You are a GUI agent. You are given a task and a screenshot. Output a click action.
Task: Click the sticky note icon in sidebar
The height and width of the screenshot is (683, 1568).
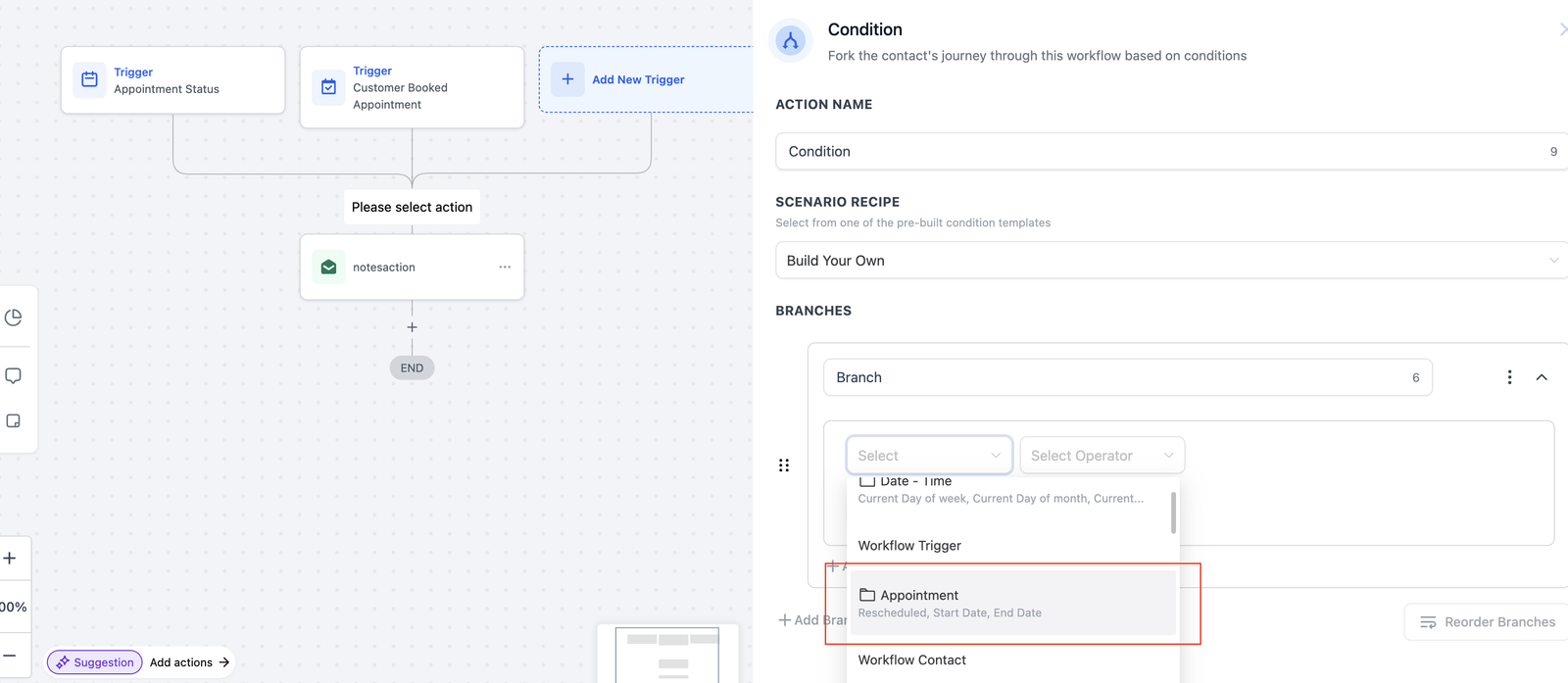(14, 420)
